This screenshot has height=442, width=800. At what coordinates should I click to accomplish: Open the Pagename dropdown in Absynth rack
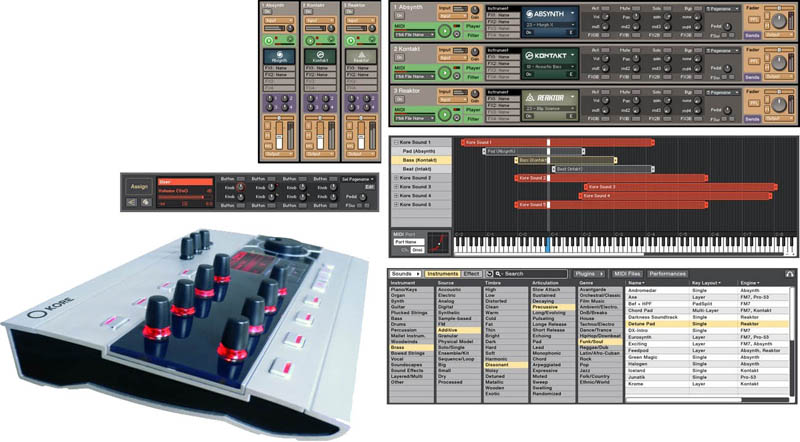(x=722, y=9)
